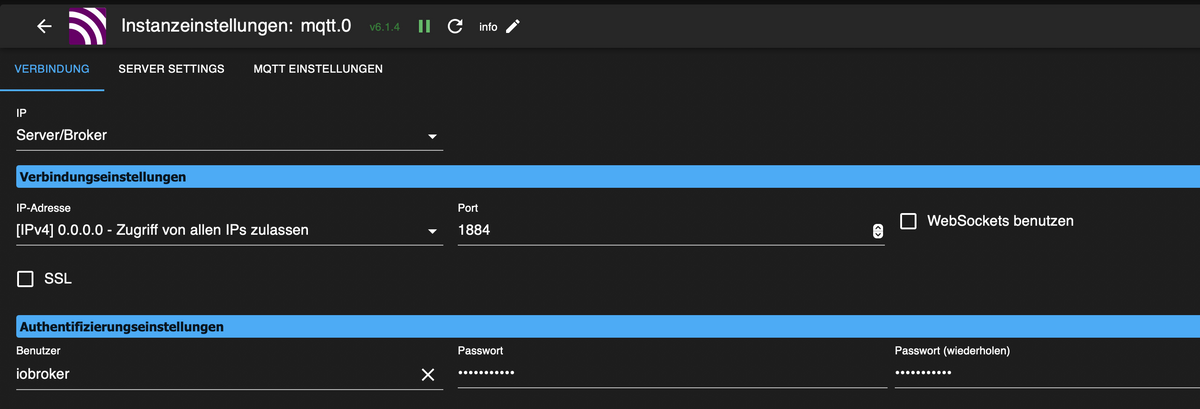Toggle the SSL checkbox
Image resolution: width=1200 pixels, height=409 pixels.
(x=26, y=279)
